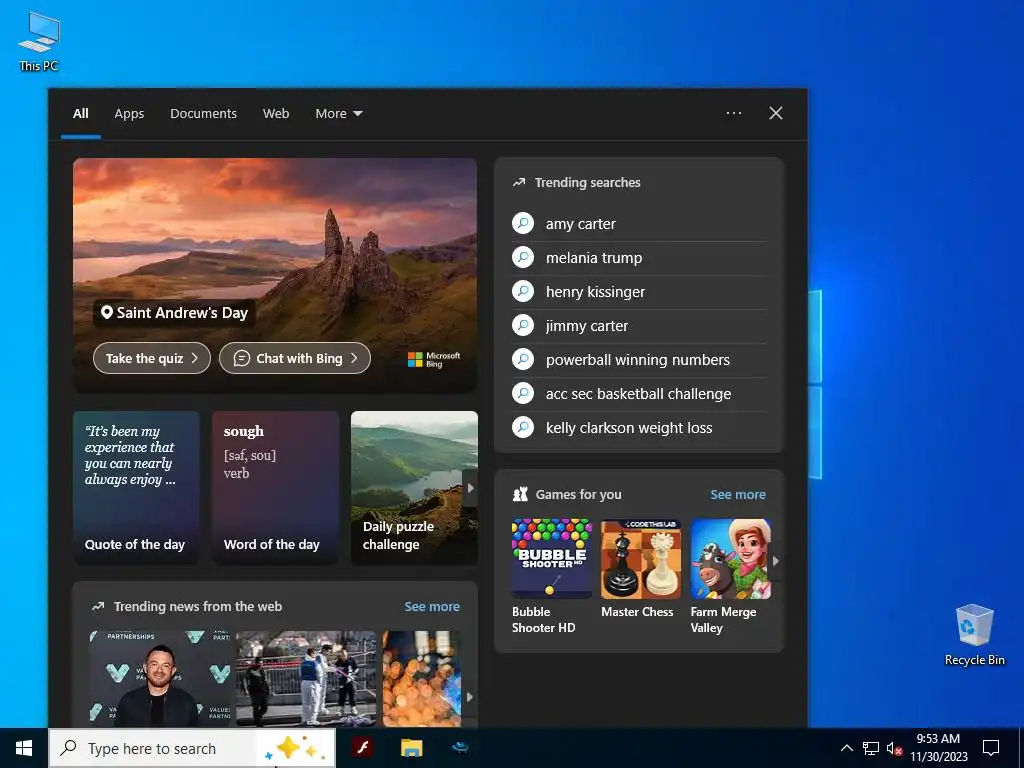
Task: Open the news thumbnail with officers in white
Action: 306,679
